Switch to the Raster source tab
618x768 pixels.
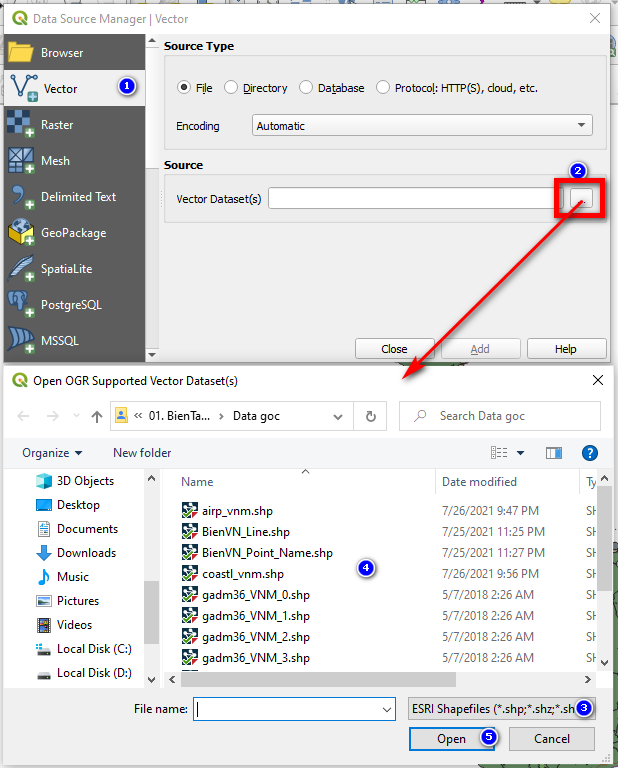(74, 125)
